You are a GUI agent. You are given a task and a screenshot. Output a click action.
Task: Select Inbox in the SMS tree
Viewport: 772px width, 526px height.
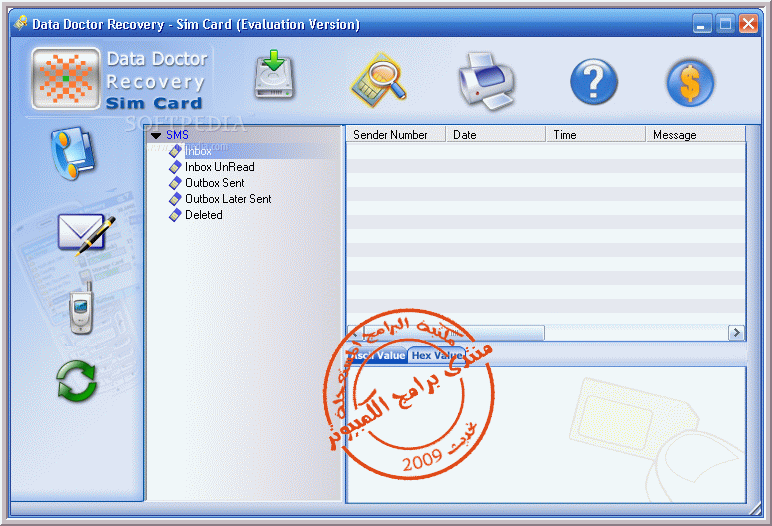[198, 151]
